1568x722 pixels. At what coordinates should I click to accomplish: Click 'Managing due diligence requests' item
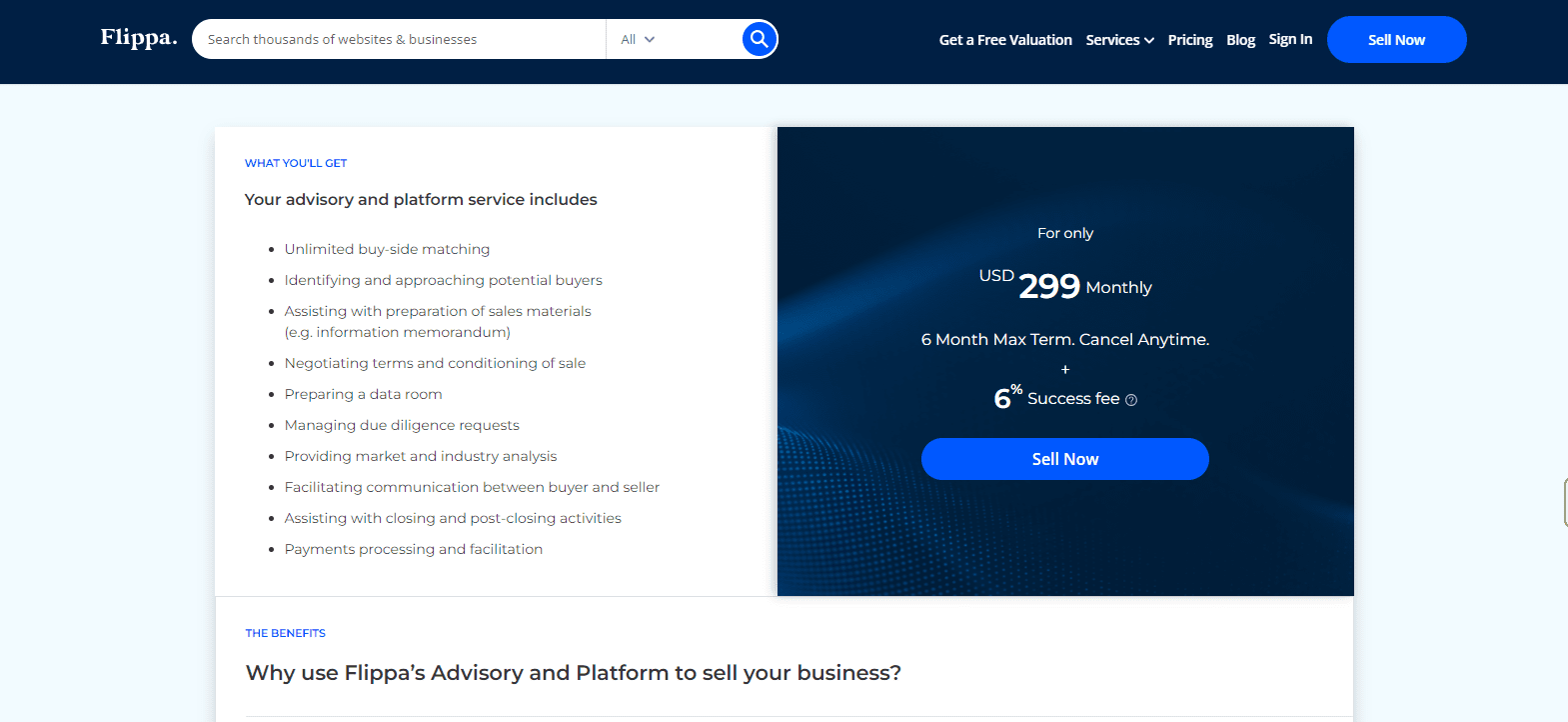pos(402,425)
